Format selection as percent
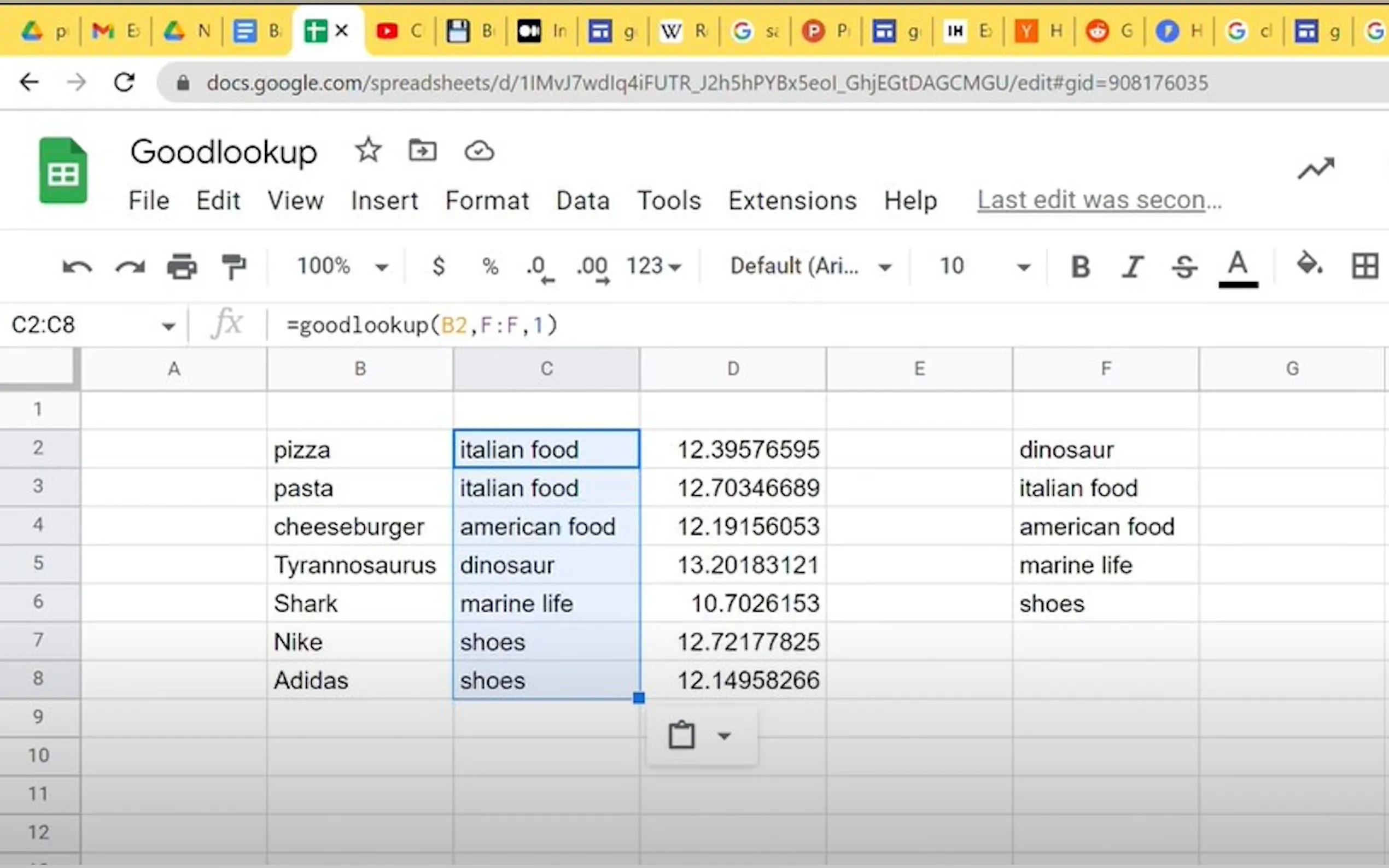This screenshot has width=1389, height=868. [490, 266]
